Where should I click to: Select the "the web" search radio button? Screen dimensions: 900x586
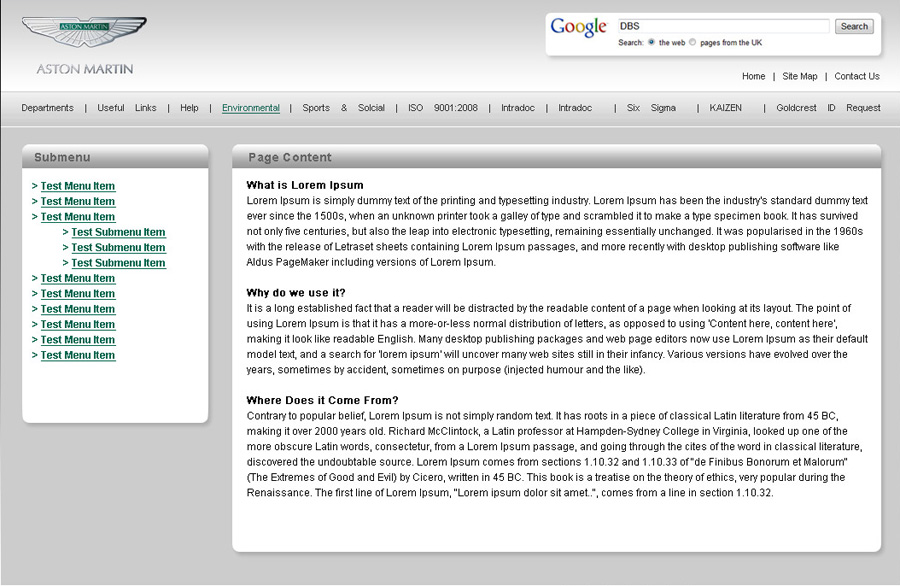(x=652, y=43)
